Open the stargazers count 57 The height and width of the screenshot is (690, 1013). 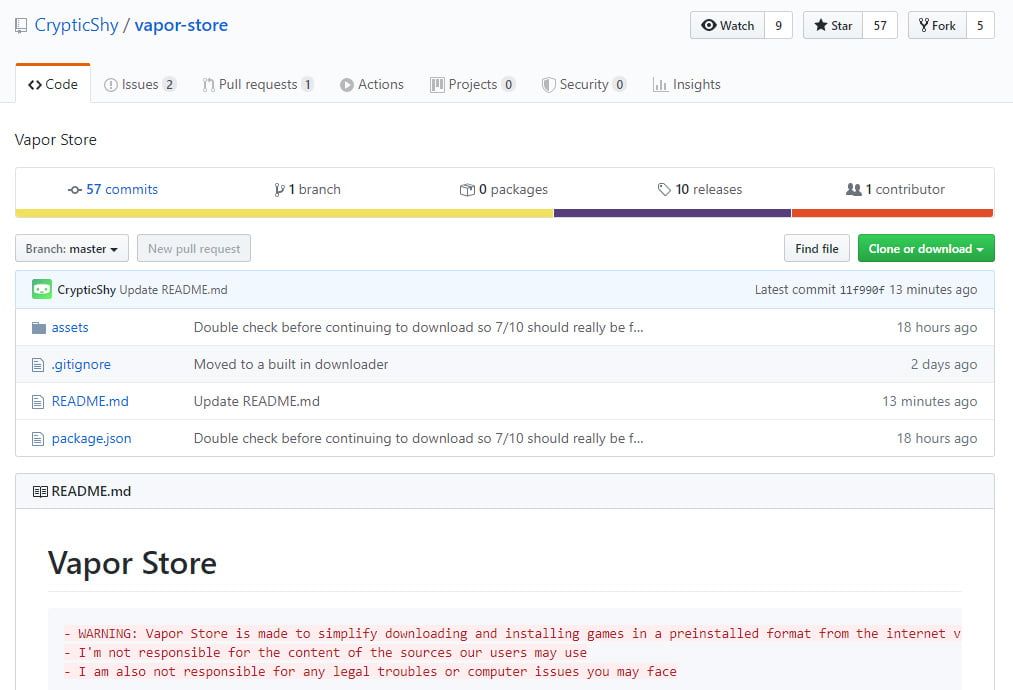pyautogui.click(x=880, y=25)
